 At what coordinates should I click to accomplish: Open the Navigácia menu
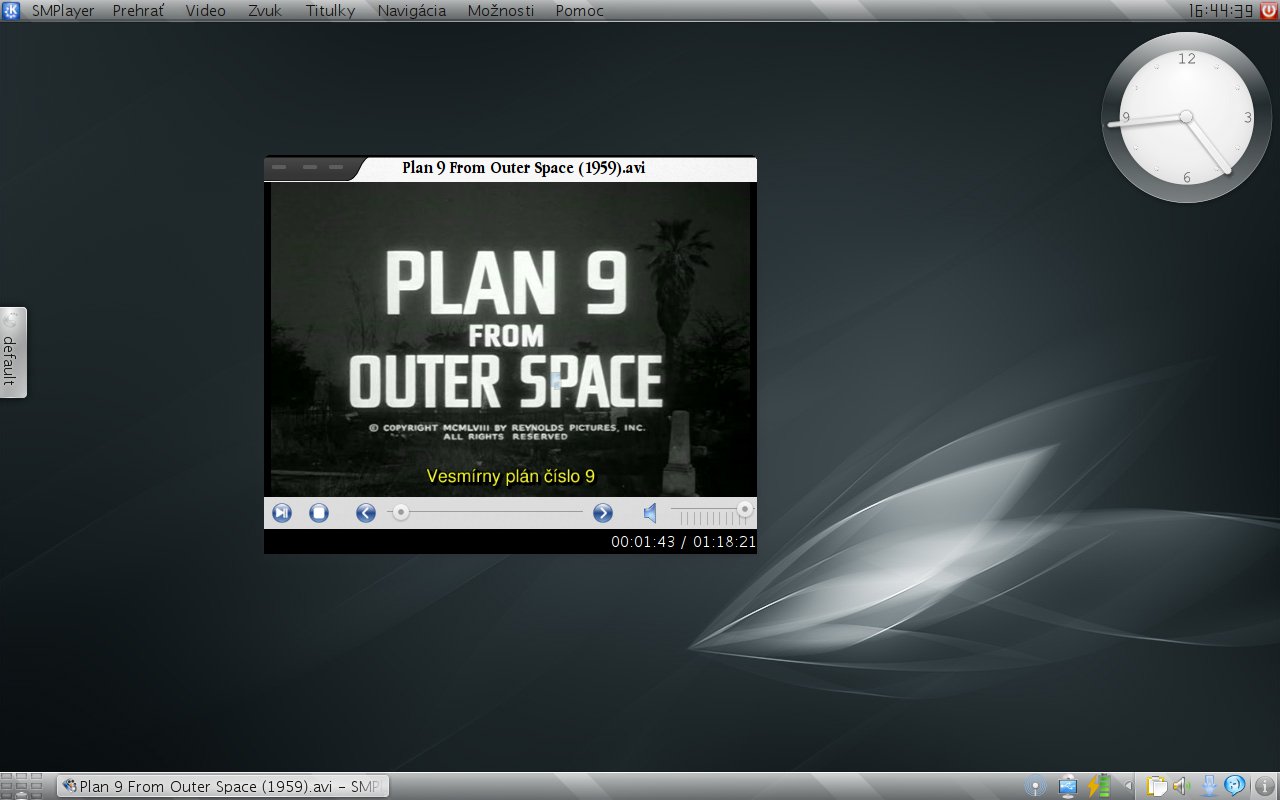pyautogui.click(x=412, y=11)
